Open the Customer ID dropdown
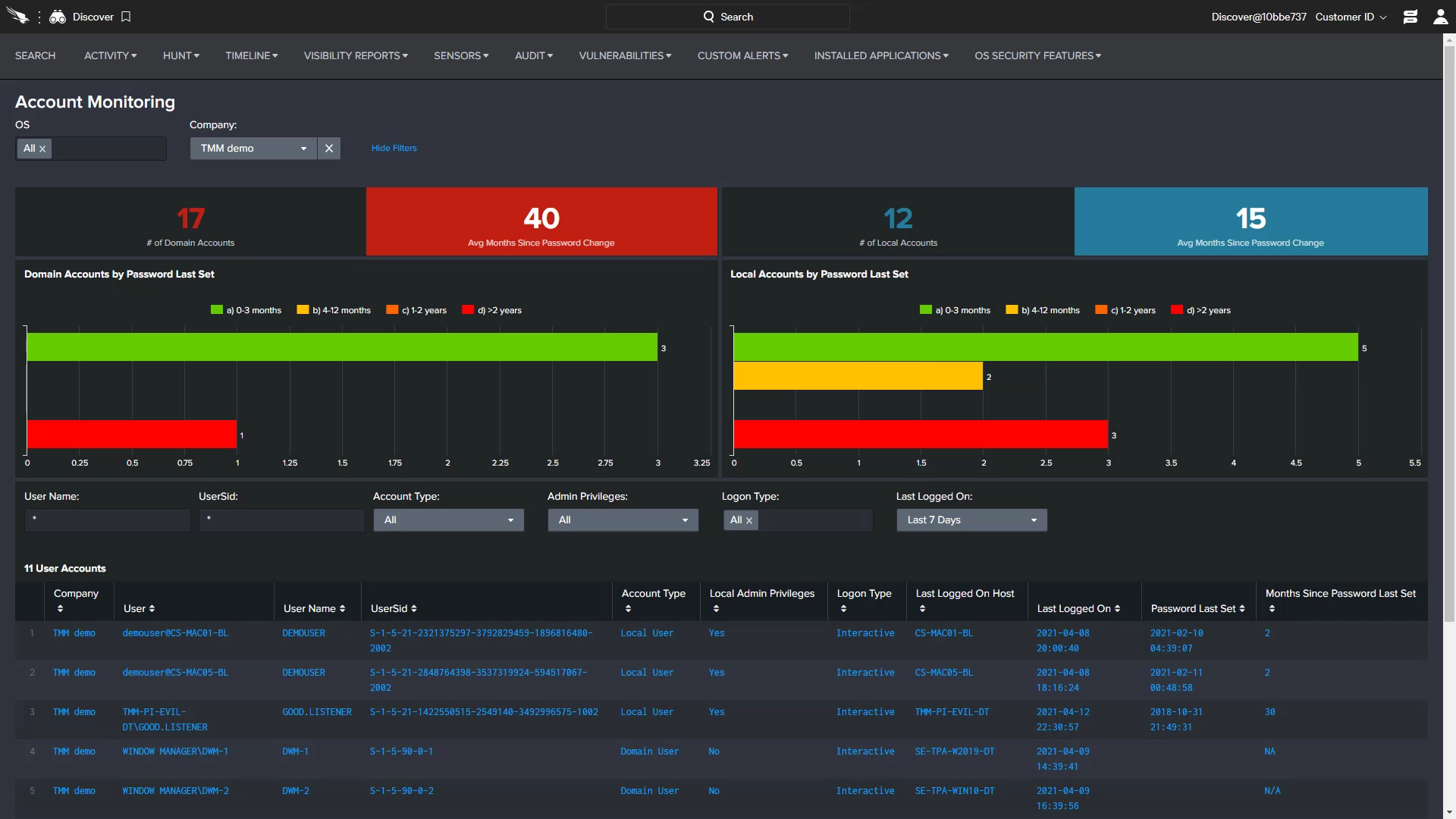 coord(1351,17)
